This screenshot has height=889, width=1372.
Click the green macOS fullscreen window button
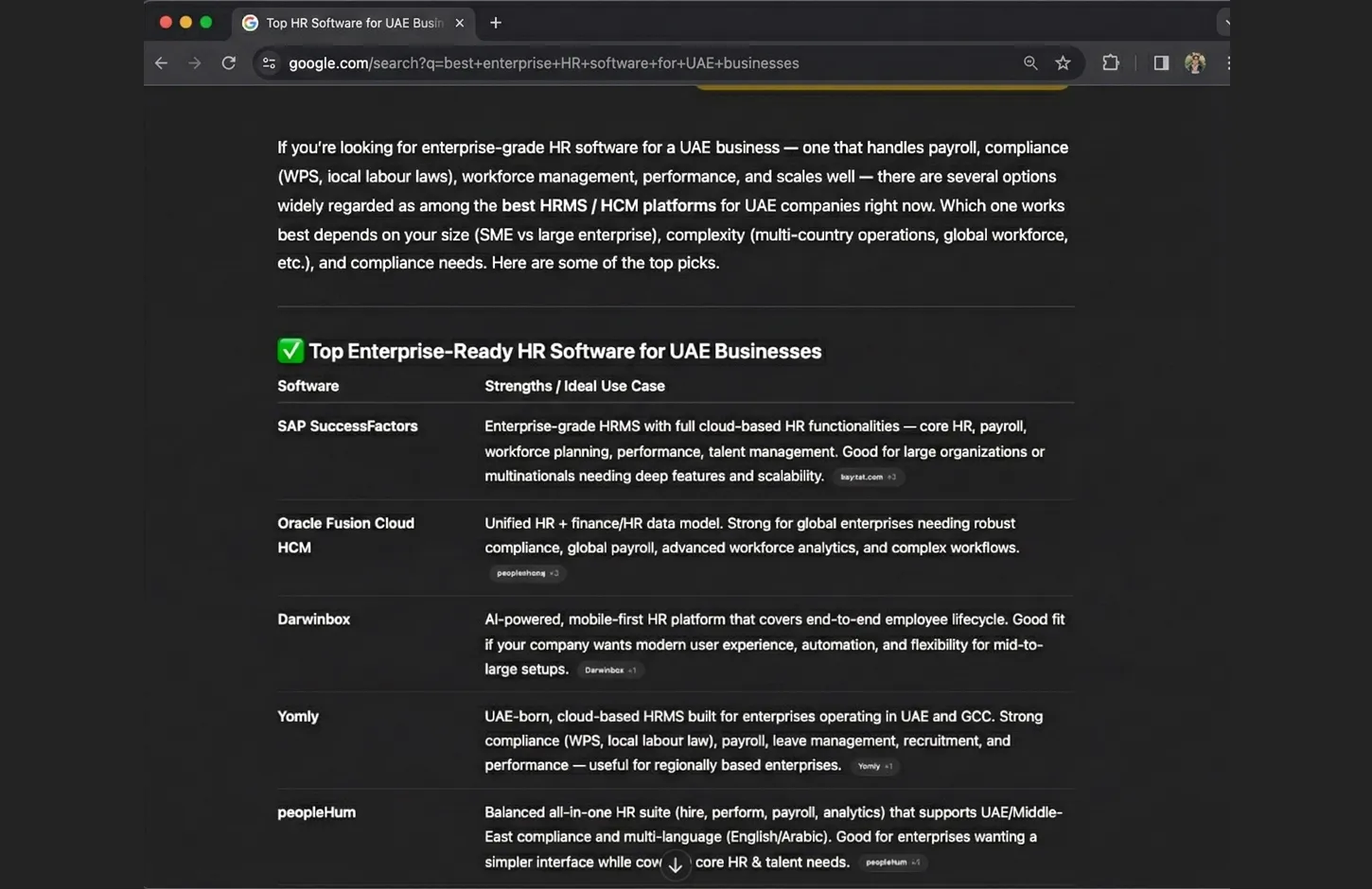coord(206,22)
